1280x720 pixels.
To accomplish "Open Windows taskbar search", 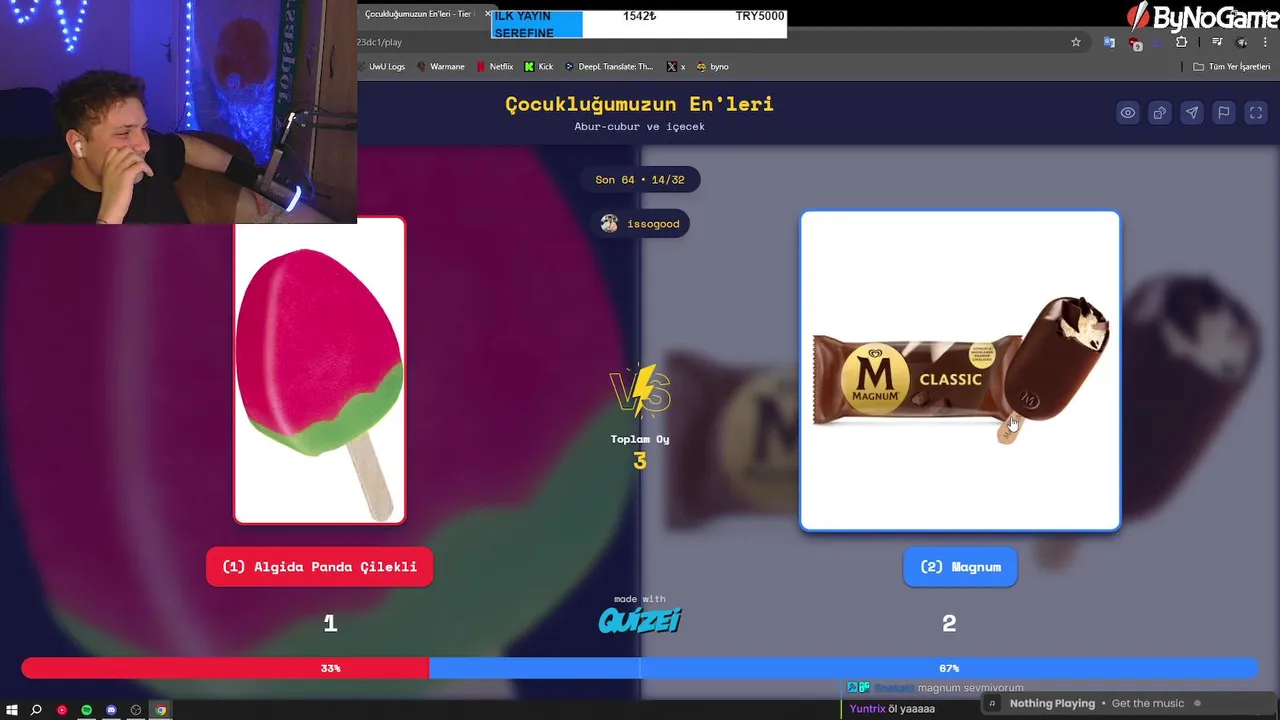I will pos(36,710).
